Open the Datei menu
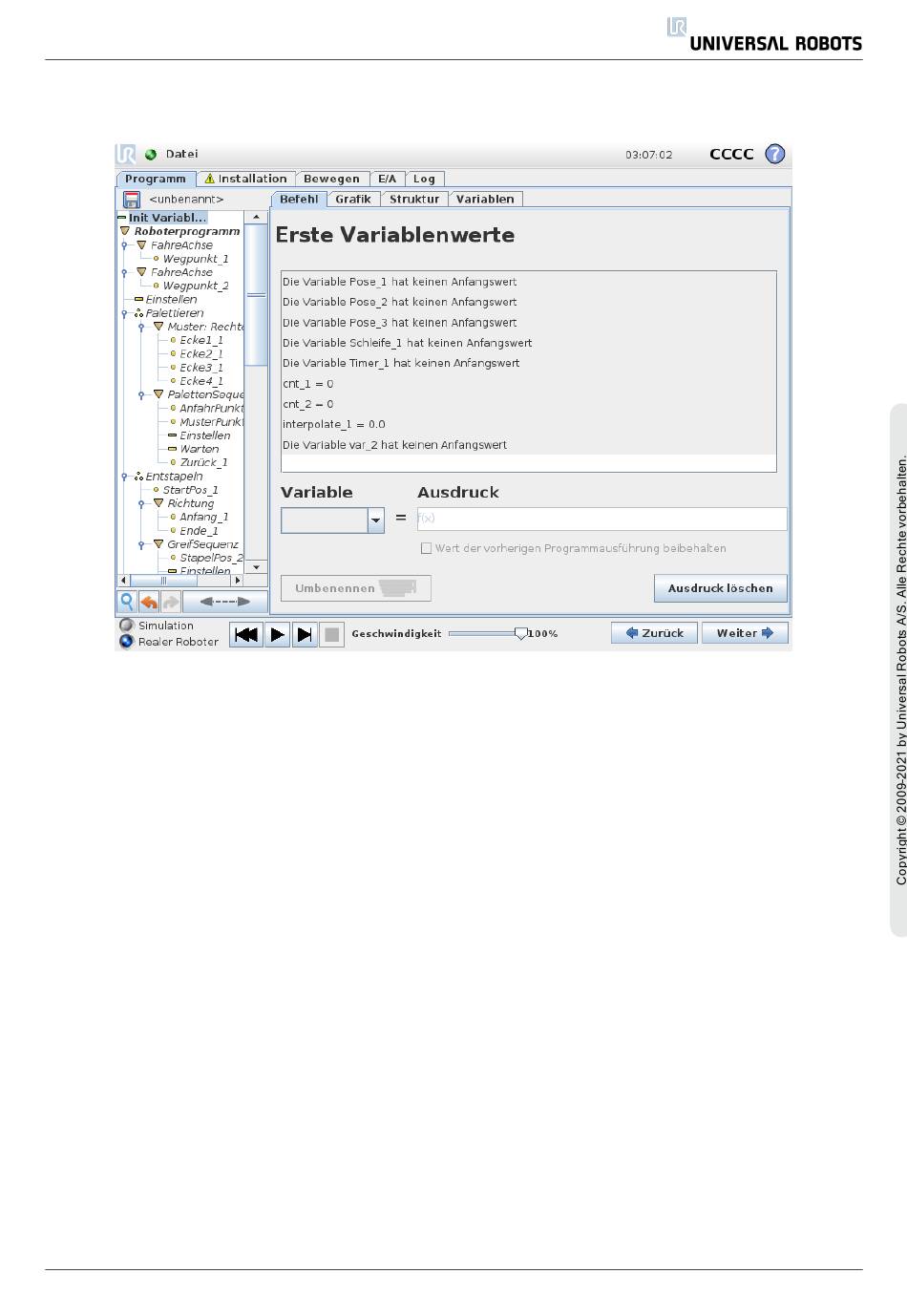 [181, 154]
